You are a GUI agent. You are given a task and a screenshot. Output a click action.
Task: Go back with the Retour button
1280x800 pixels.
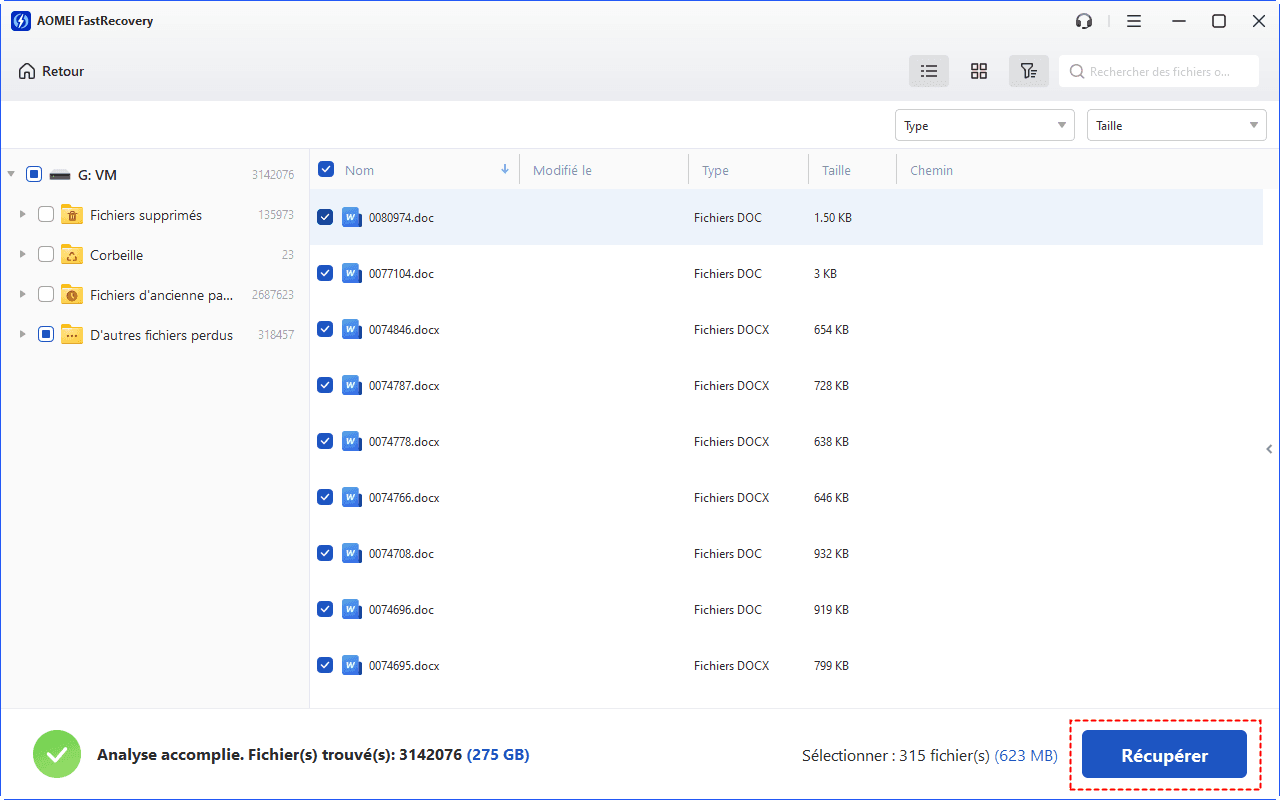(x=52, y=71)
